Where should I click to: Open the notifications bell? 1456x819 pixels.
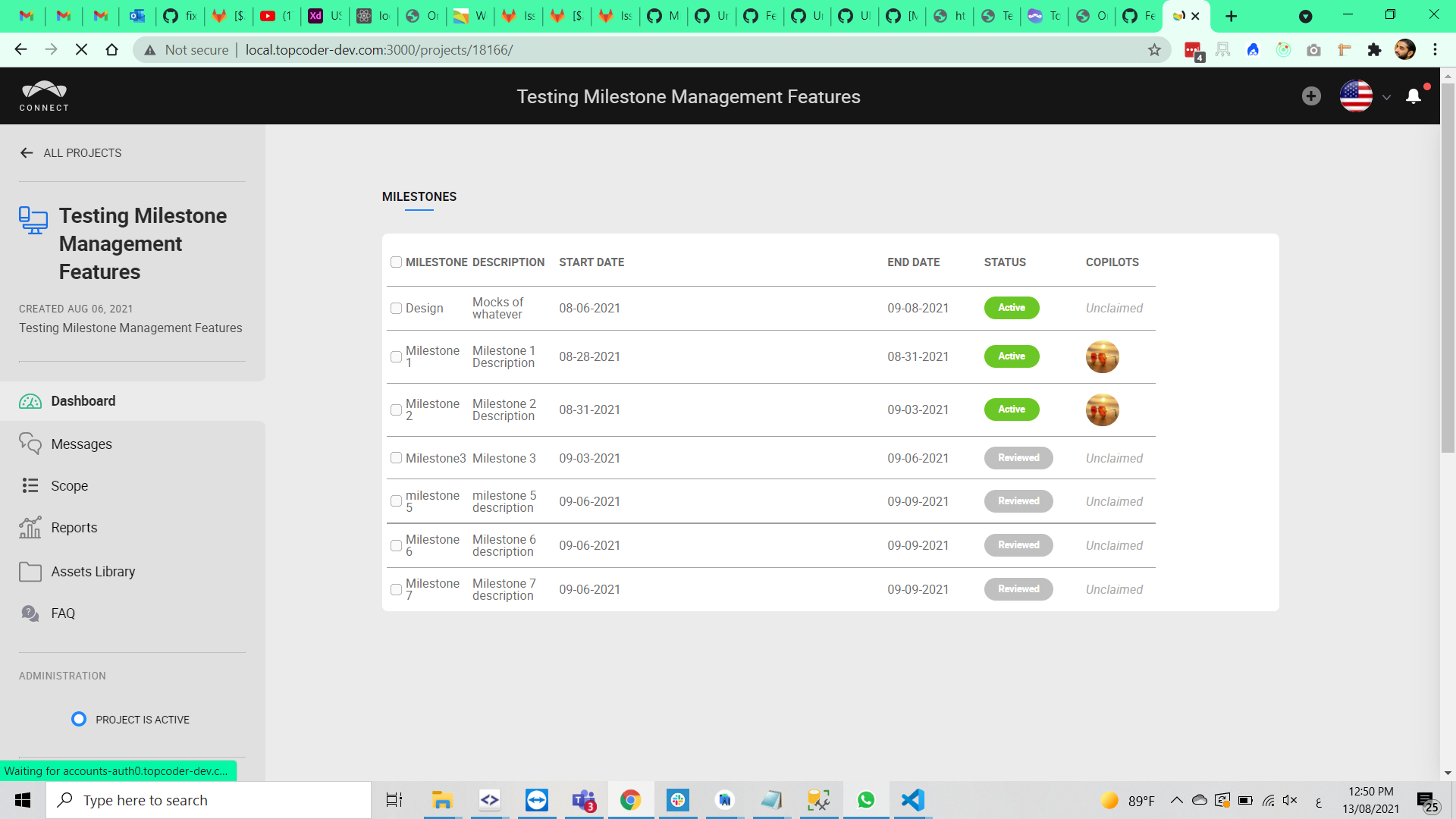pos(1414,96)
